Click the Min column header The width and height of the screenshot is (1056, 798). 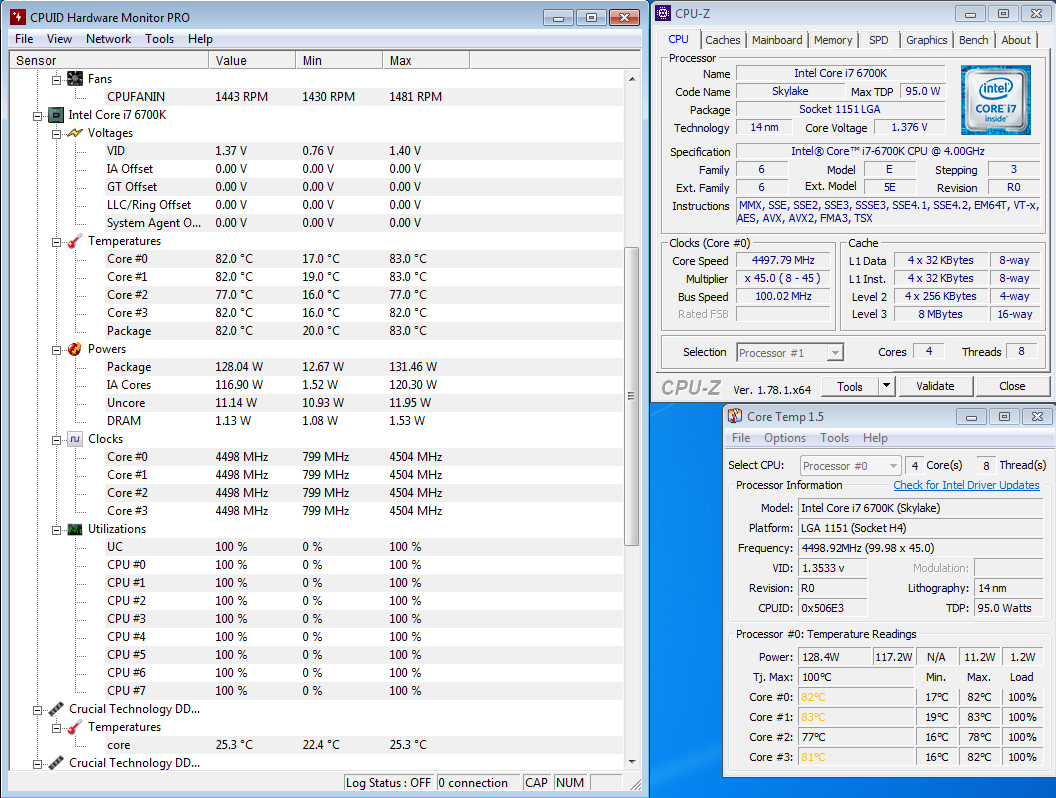(339, 61)
